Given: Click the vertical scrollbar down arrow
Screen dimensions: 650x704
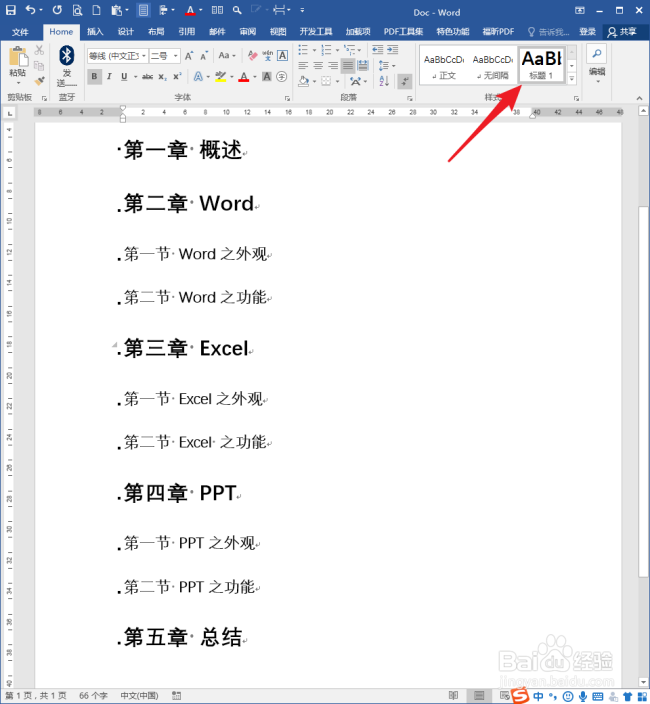Looking at the screenshot, I should (x=643, y=682).
